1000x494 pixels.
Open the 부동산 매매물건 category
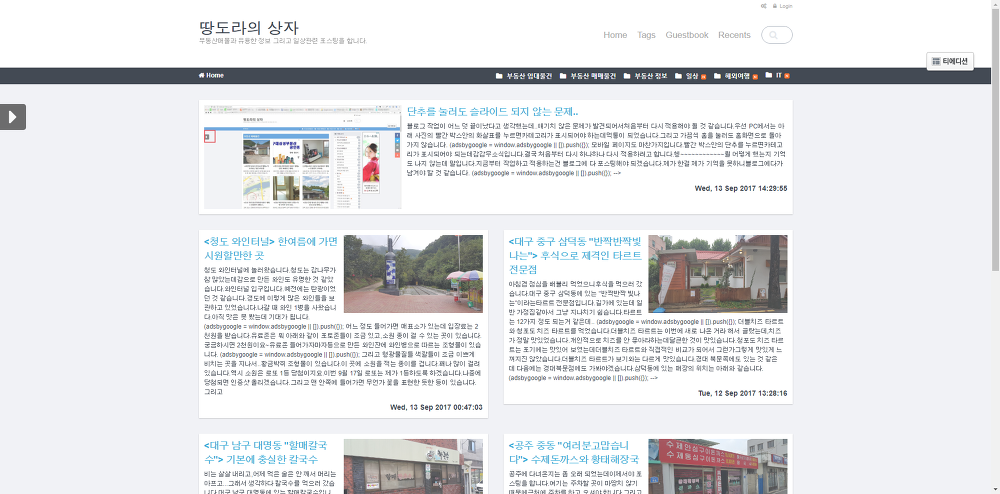(593, 76)
